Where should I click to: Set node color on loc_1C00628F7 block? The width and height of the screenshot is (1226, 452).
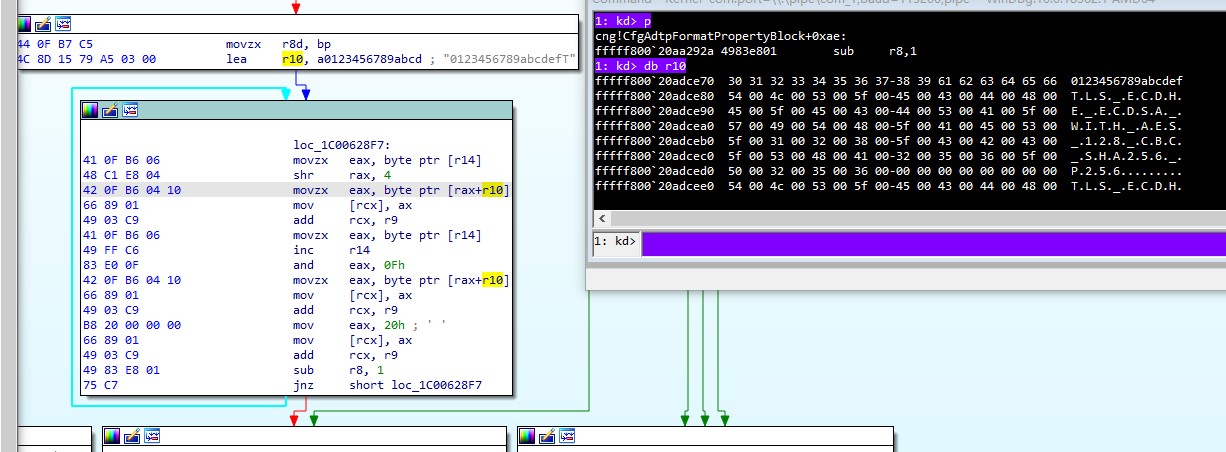point(91,109)
